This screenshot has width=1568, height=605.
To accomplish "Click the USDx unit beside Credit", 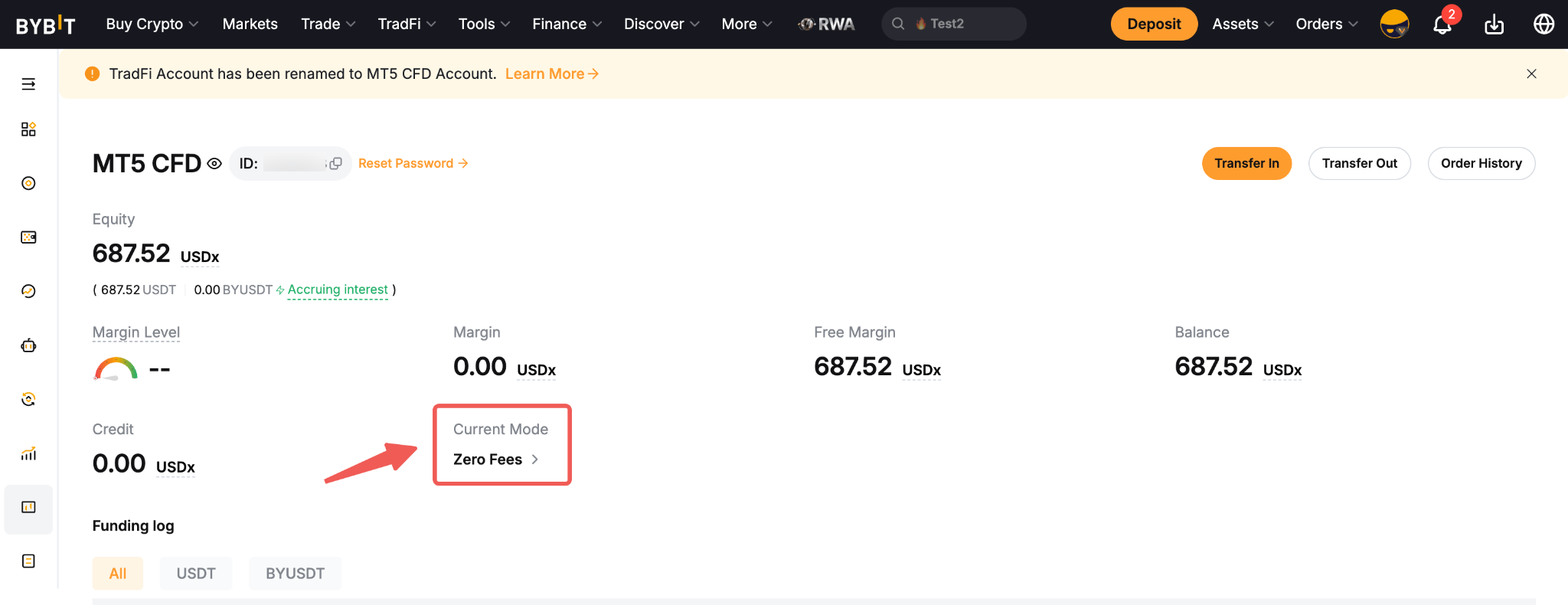I will 175,468.
